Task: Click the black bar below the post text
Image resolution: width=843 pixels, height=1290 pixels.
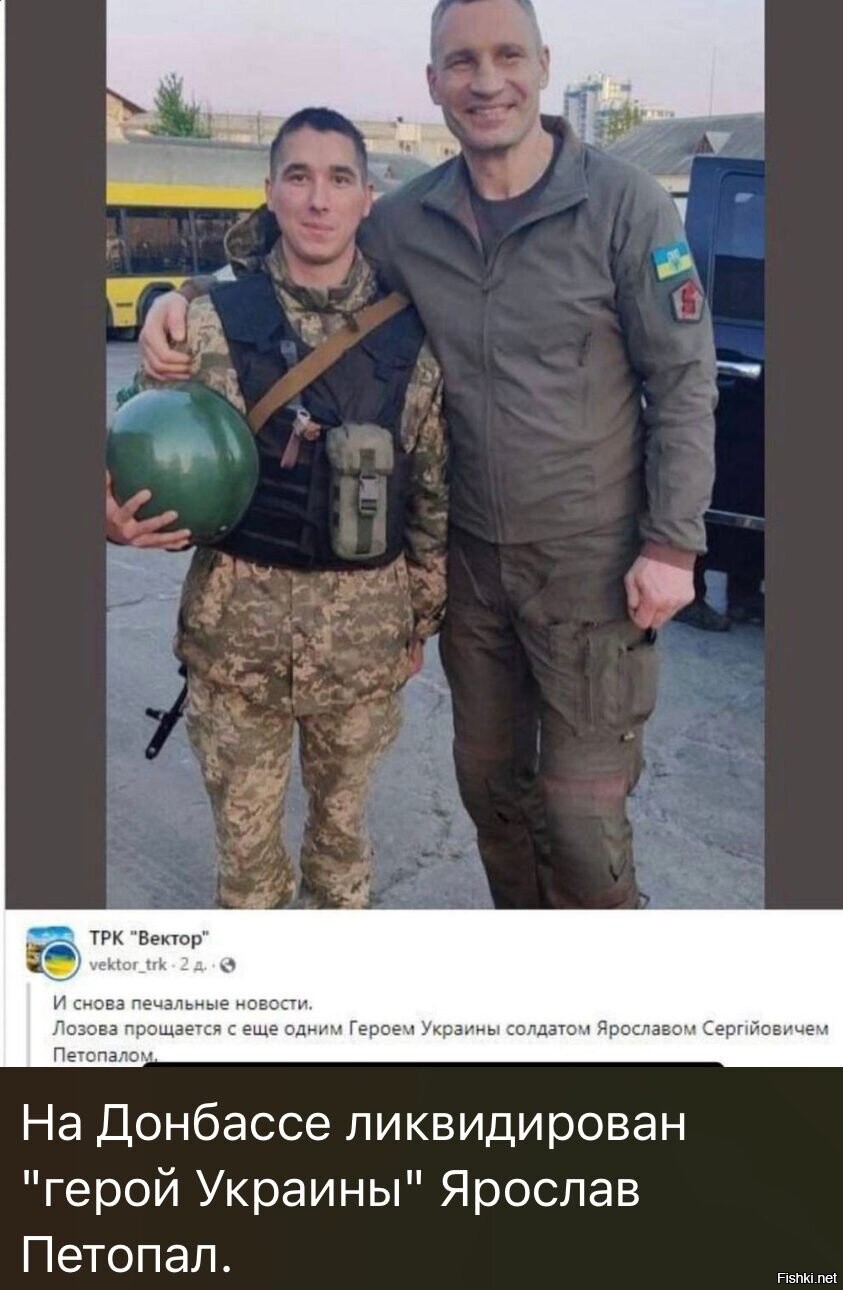Action: [434, 1064]
